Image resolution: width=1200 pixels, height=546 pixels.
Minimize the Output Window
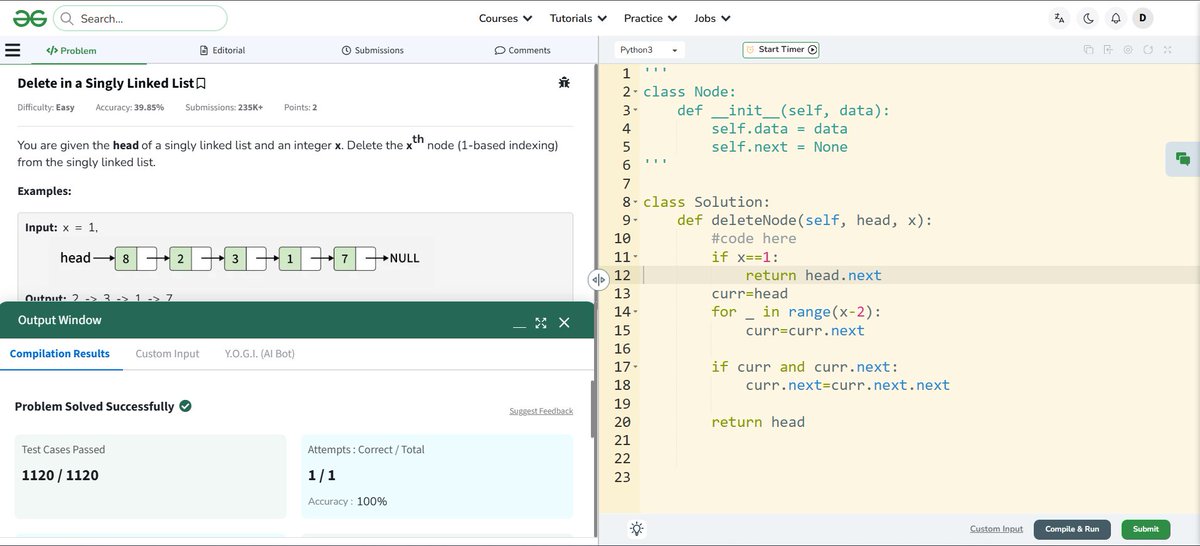click(519, 325)
